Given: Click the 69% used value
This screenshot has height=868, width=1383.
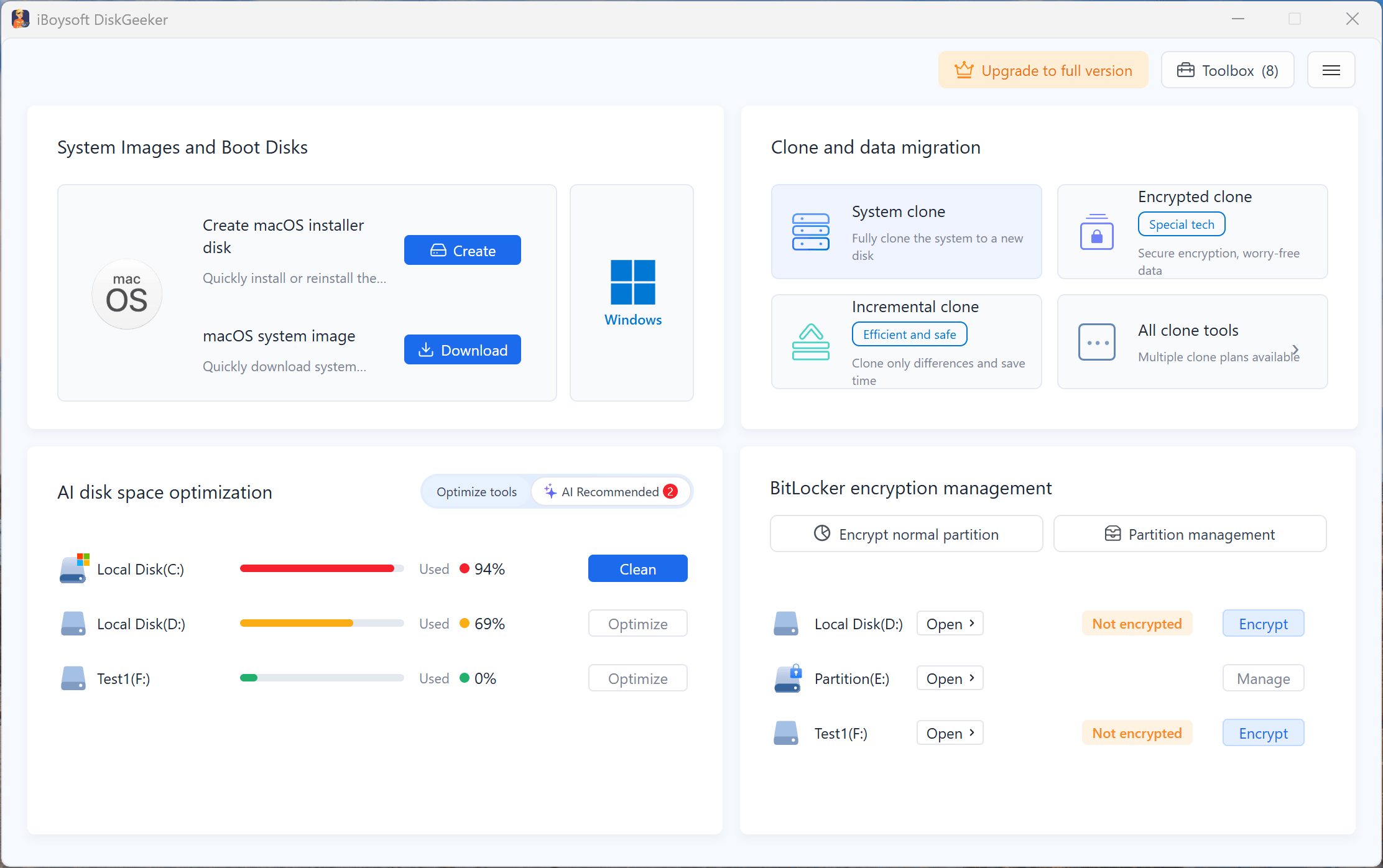Looking at the screenshot, I should (489, 624).
